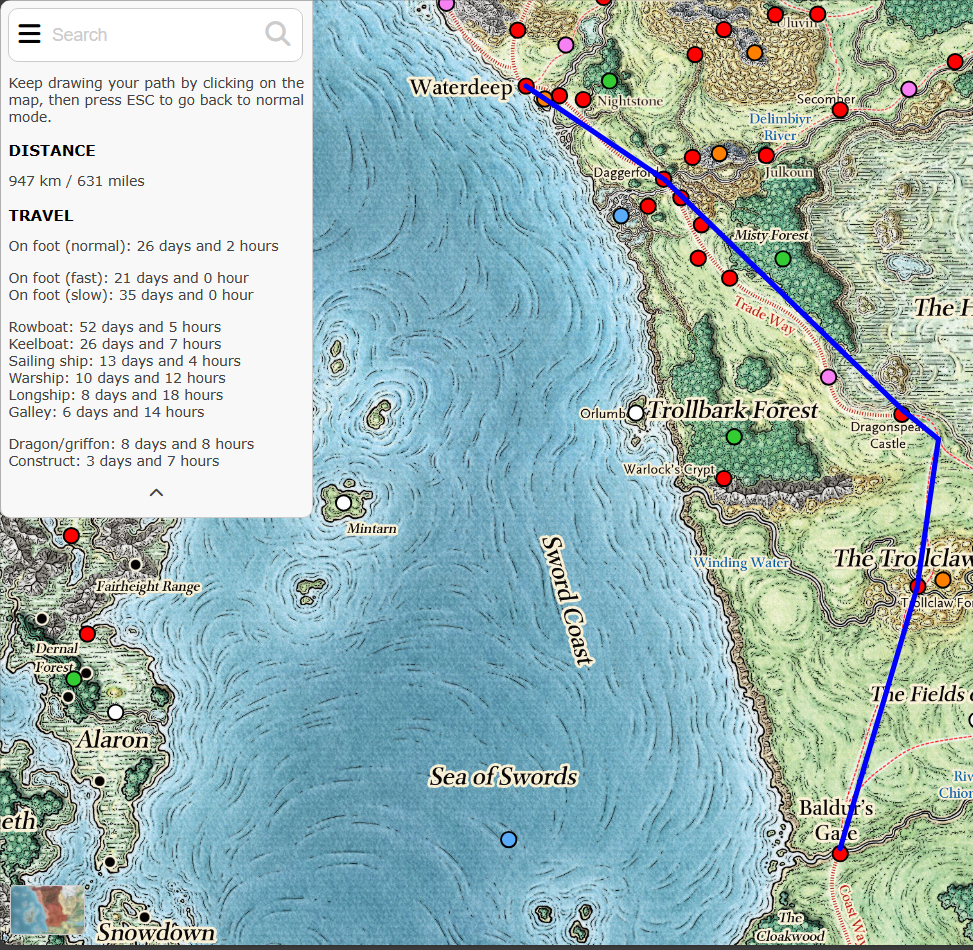Screen dimensions: 973x950
Task: Select the green marker in Misty Forest
Action: click(783, 258)
